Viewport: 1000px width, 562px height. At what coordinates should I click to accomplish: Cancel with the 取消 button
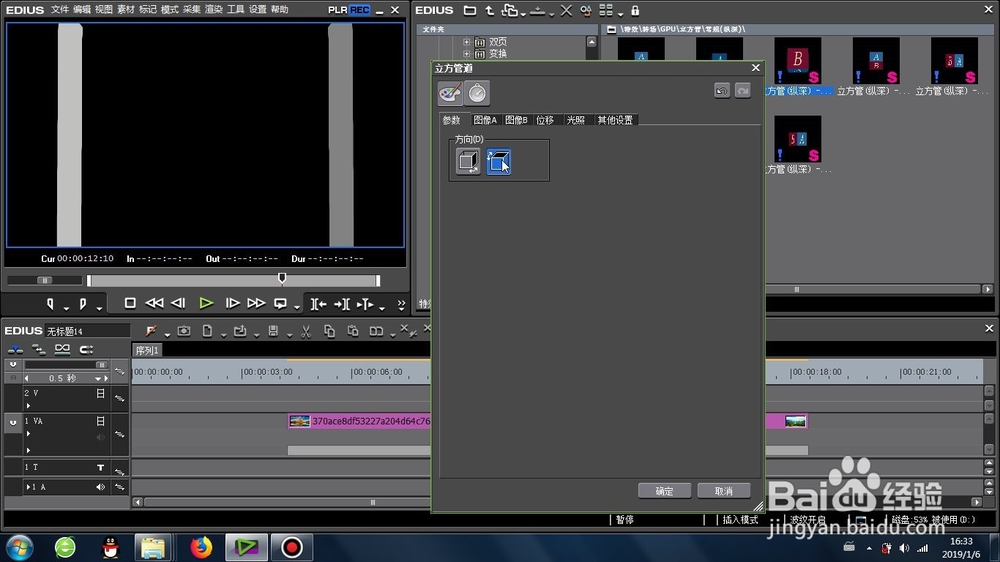click(x=723, y=491)
